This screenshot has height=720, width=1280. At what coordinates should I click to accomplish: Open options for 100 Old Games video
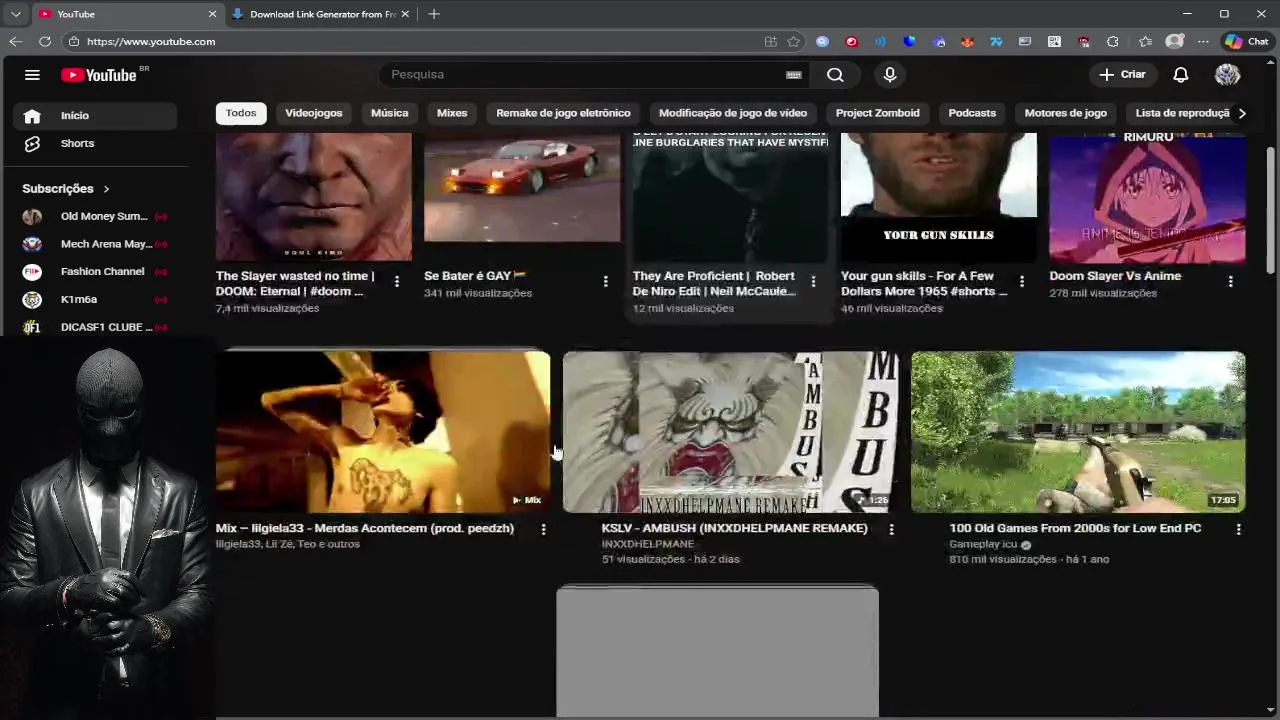tap(1238, 529)
